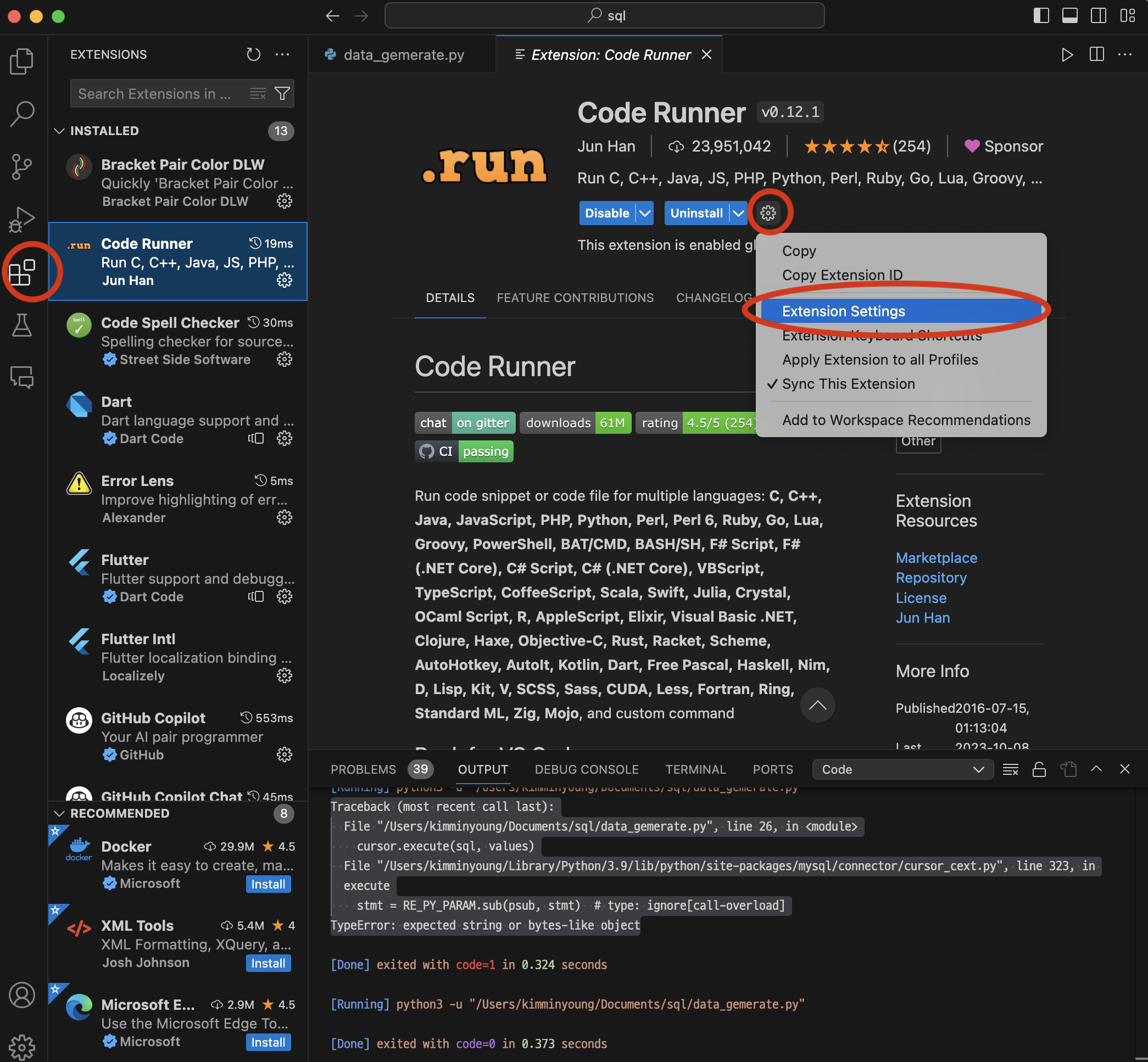The height and width of the screenshot is (1062, 1148).
Task: Open the Marketplace resource link
Action: pos(936,557)
